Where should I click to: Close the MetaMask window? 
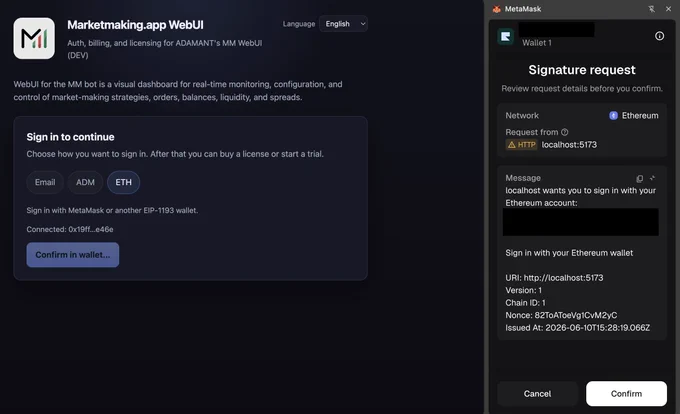coord(668,9)
